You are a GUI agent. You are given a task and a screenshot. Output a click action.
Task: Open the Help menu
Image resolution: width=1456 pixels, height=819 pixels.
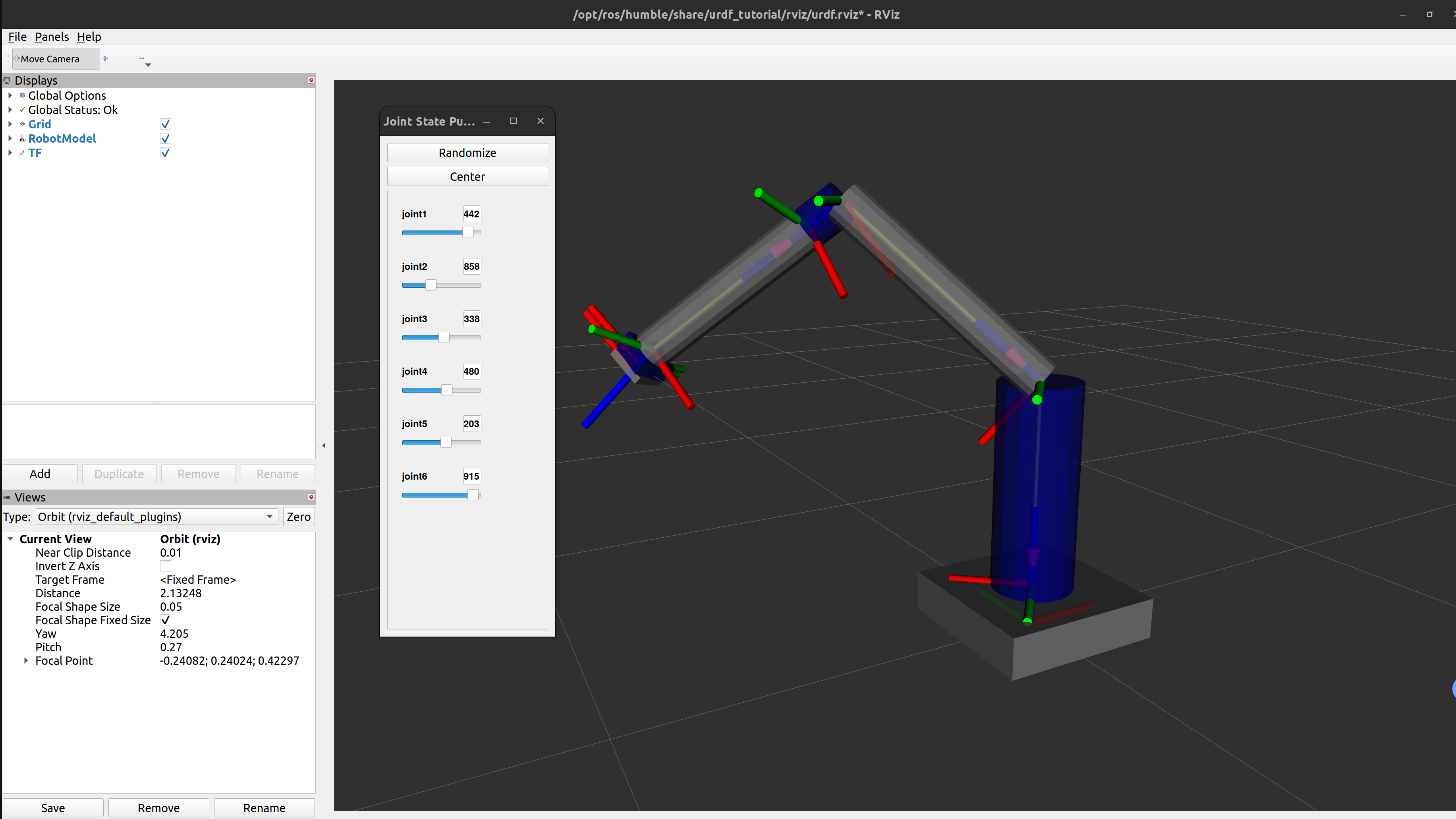click(x=89, y=37)
